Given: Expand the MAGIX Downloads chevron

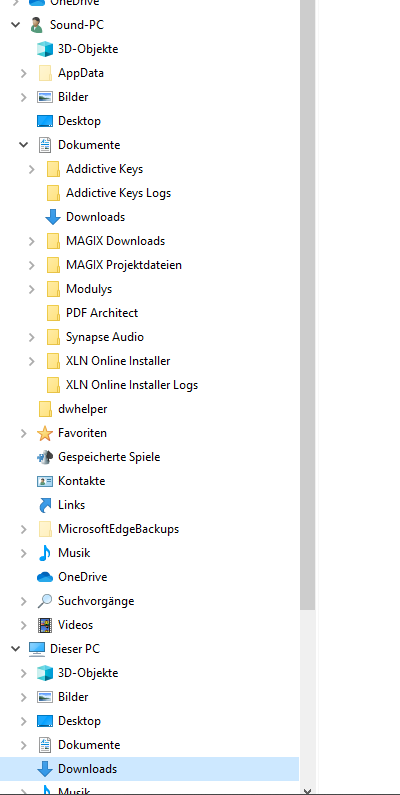Looking at the screenshot, I should [32, 241].
